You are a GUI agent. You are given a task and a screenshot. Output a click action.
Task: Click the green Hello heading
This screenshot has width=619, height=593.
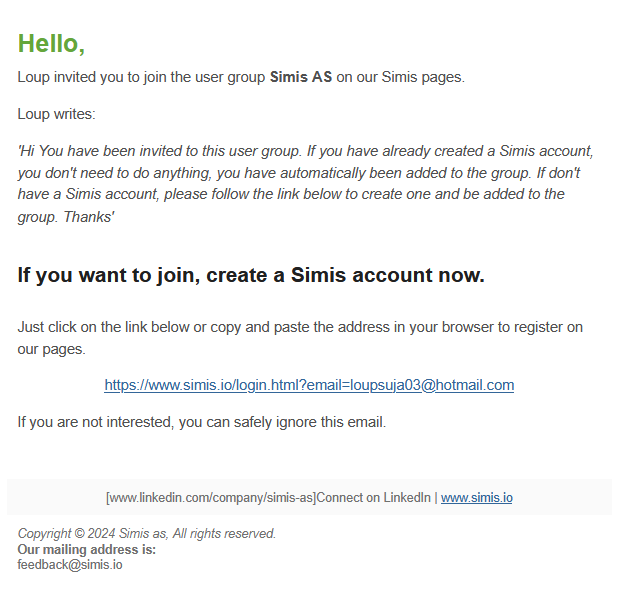pos(51,43)
